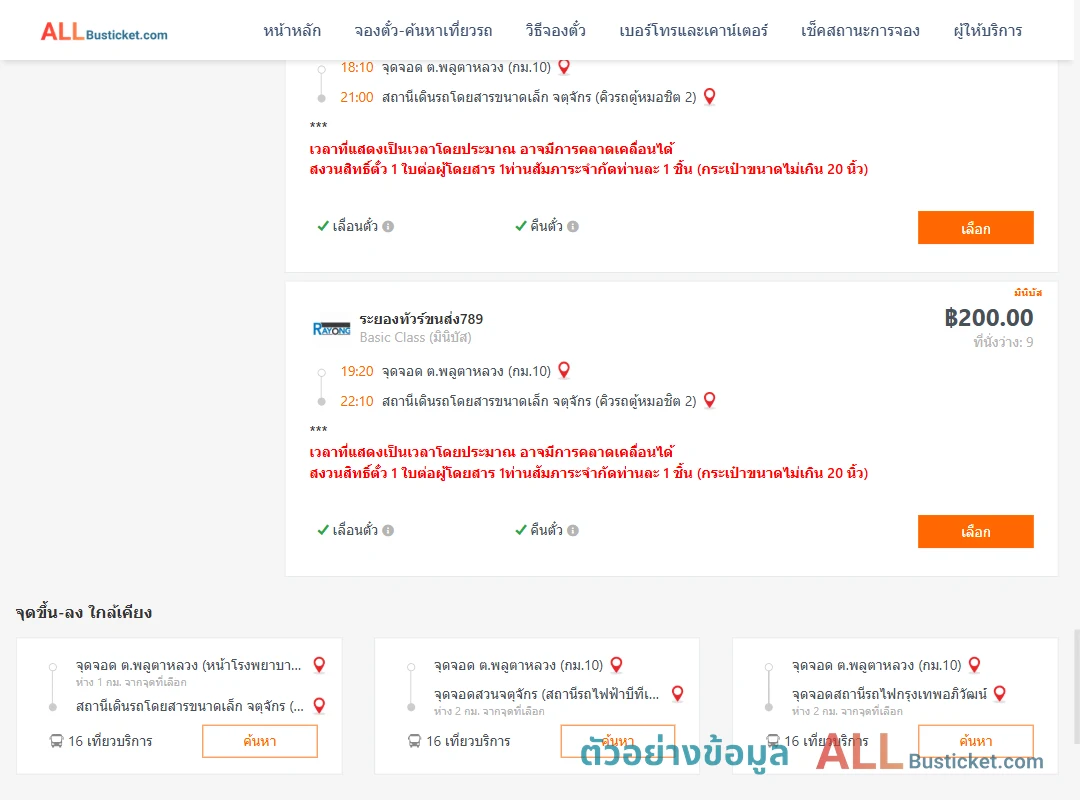The width and height of the screenshot is (1080, 800).
Task: Click the ฿200.00 price text
Action: pyautogui.click(x=988, y=318)
